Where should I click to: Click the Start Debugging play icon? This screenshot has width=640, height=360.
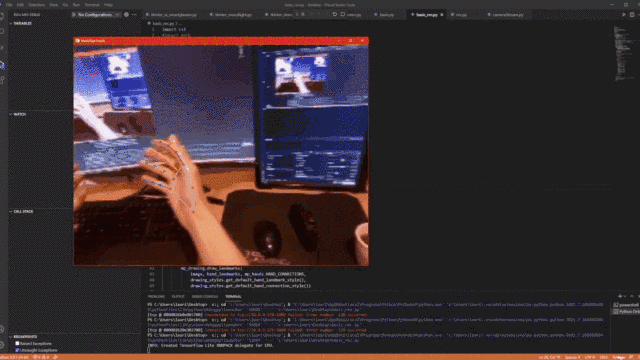point(74,15)
